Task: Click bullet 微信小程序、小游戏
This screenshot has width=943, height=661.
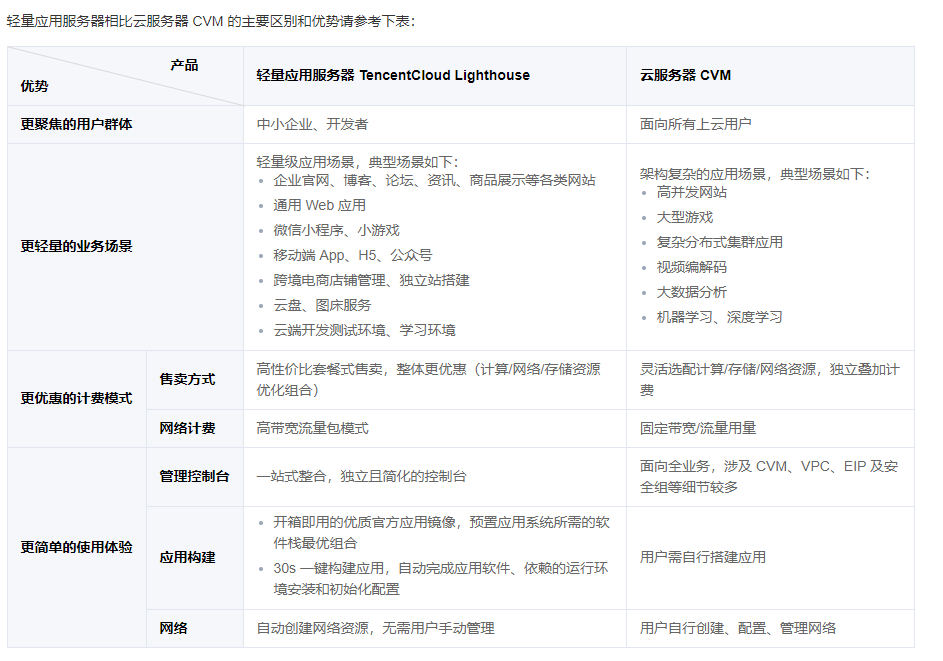Action: (336, 230)
